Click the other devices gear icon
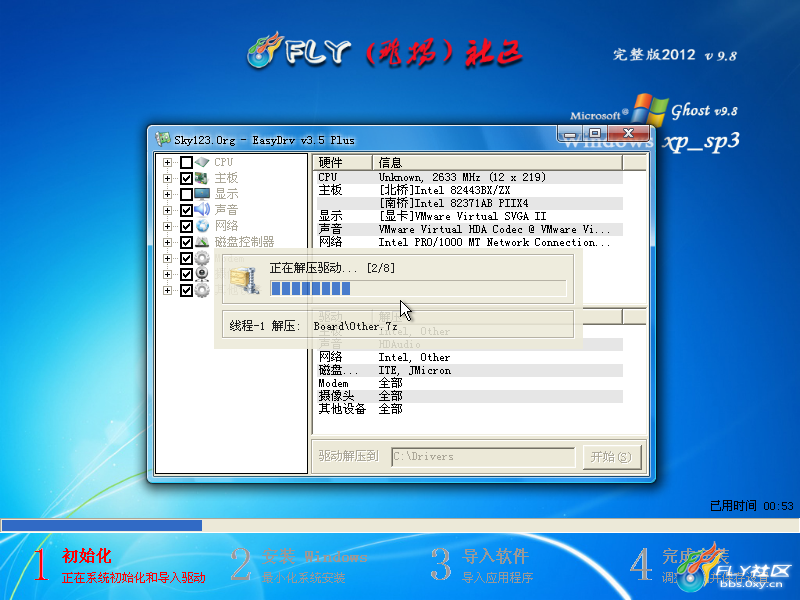The image size is (800, 600). [x=202, y=290]
